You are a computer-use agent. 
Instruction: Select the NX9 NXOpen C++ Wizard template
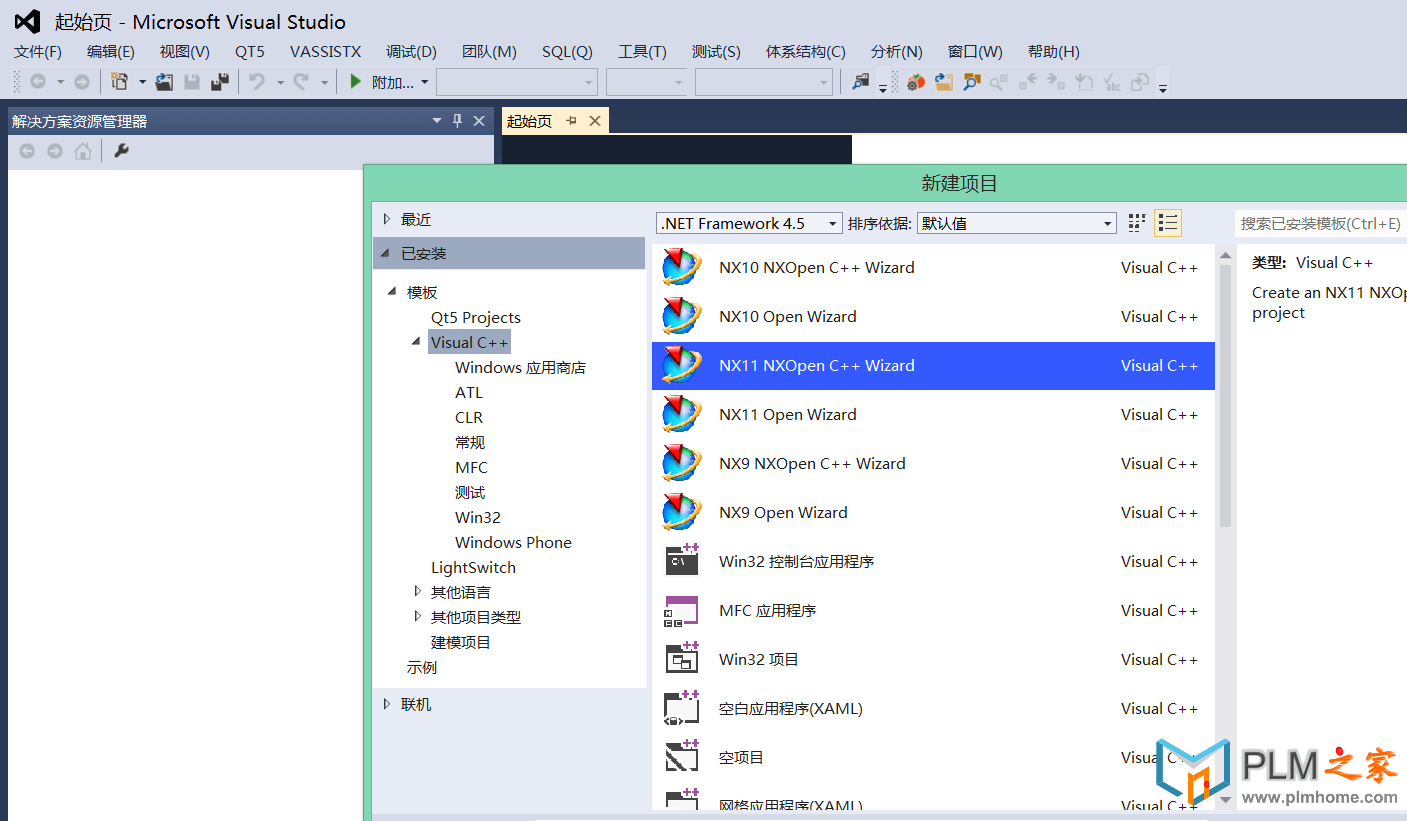(933, 464)
